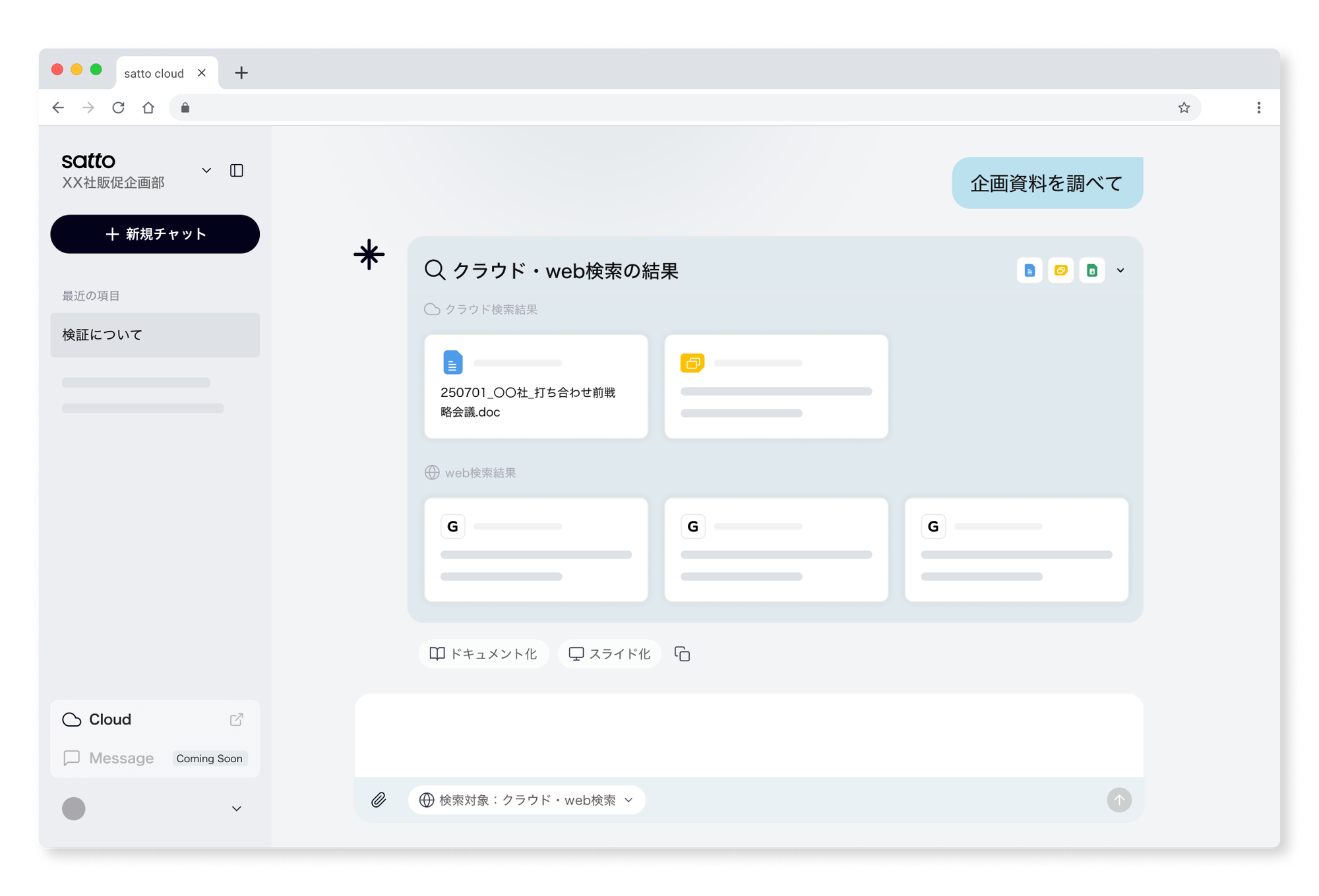Copy the response with the copy icon
The height and width of the screenshot is (896, 1319).
pos(682,654)
